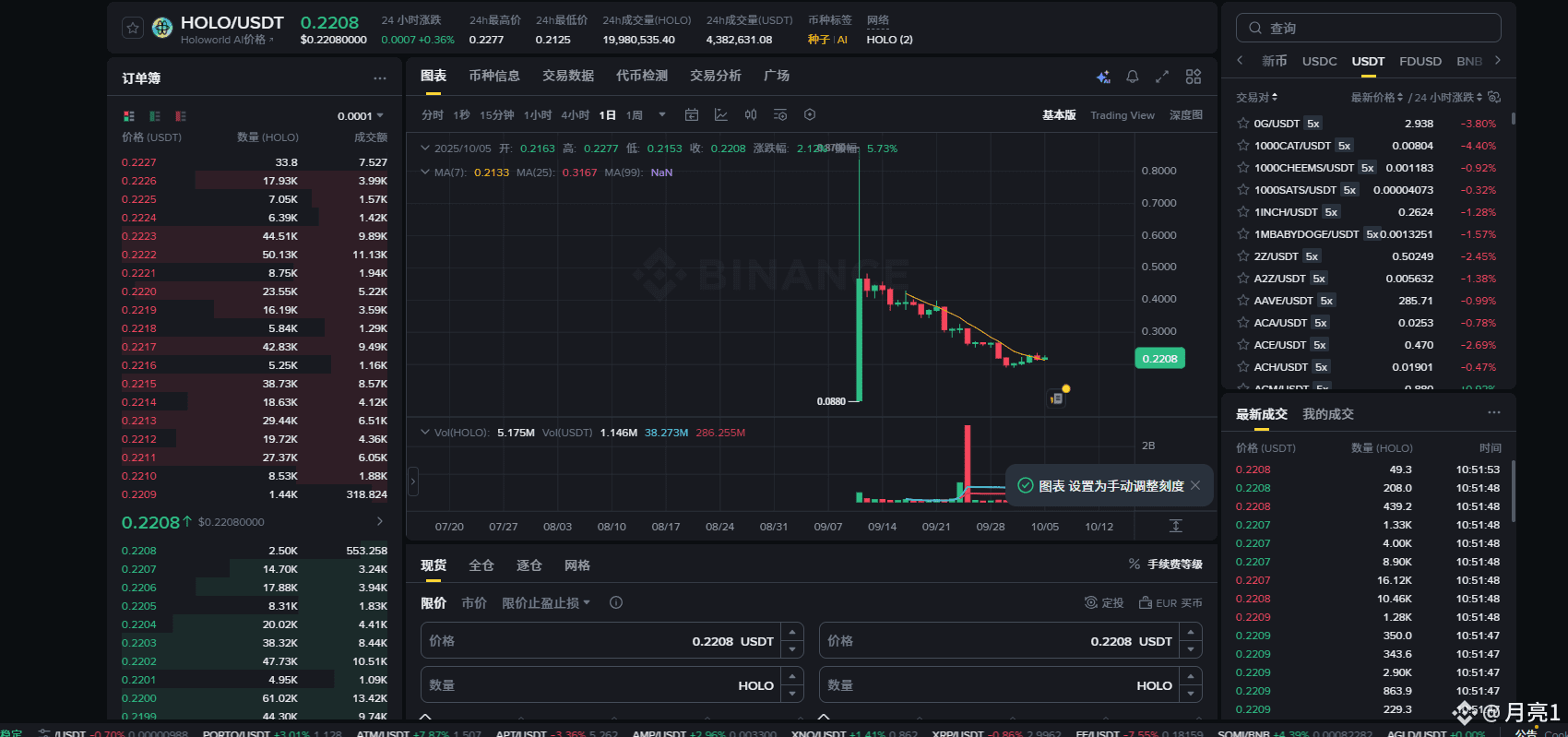Screen dimensions: 1568x737
Task: Expand chart to fullscreen
Action: [1162, 77]
